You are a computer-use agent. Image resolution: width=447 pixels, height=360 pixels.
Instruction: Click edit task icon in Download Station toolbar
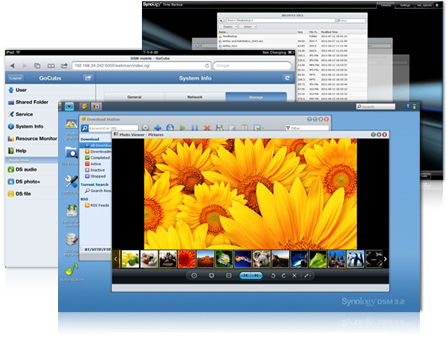click(x=232, y=128)
